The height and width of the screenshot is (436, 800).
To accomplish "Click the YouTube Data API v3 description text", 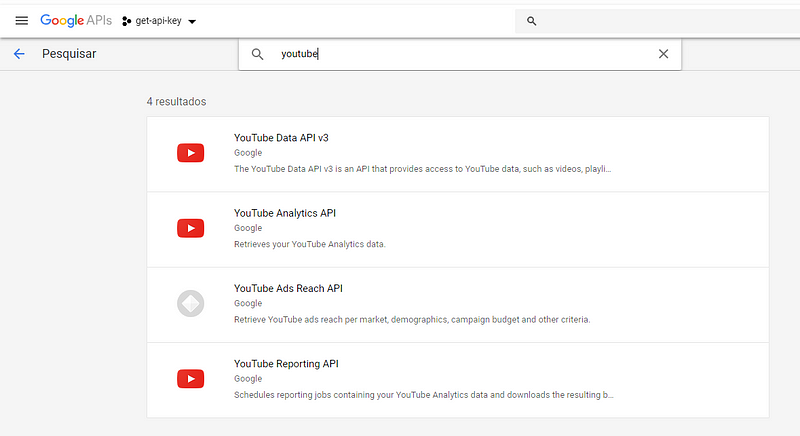I will click(422, 169).
